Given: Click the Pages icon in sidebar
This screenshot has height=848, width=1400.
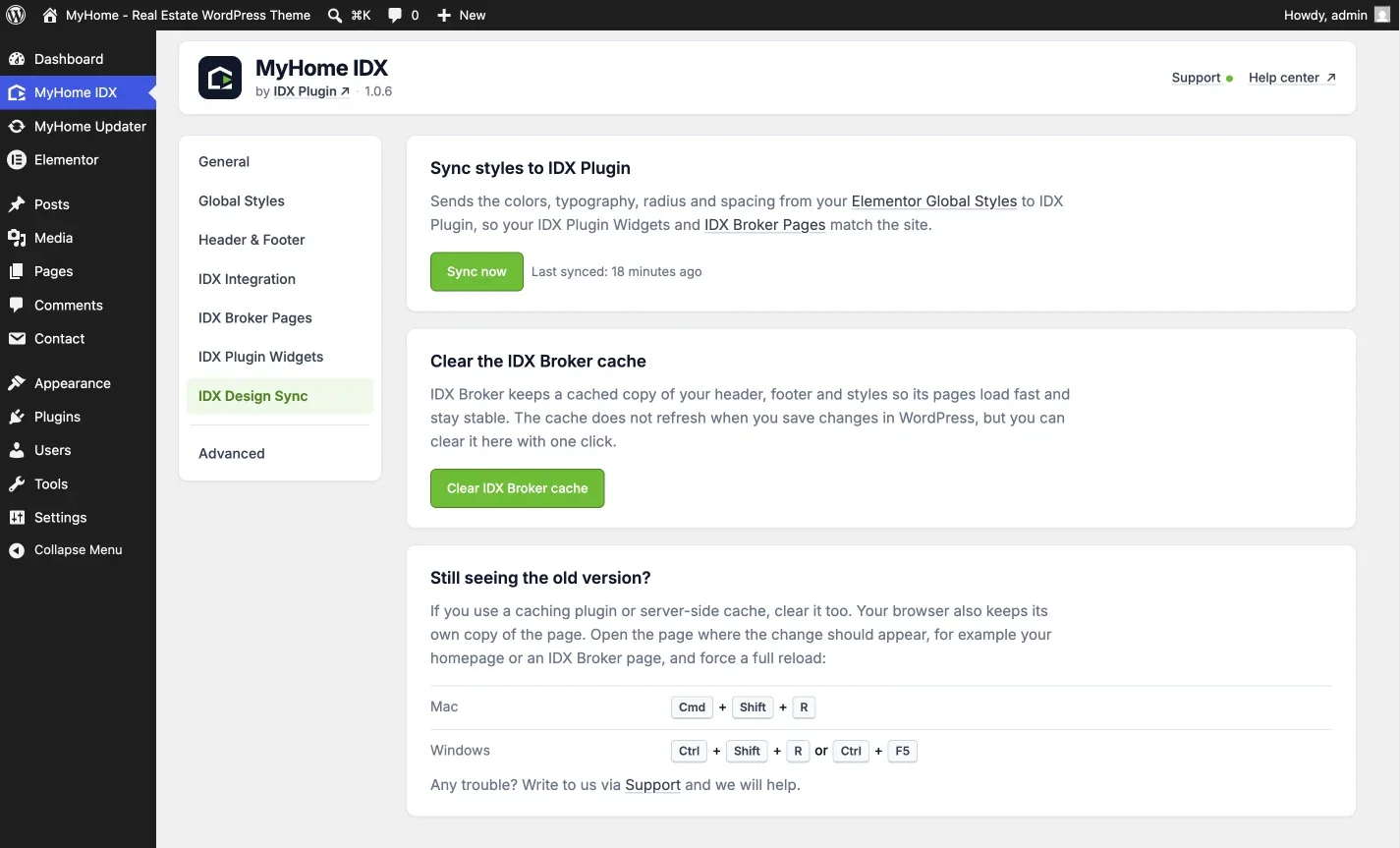Looking at the screenshot, I should tap(17, 271).
